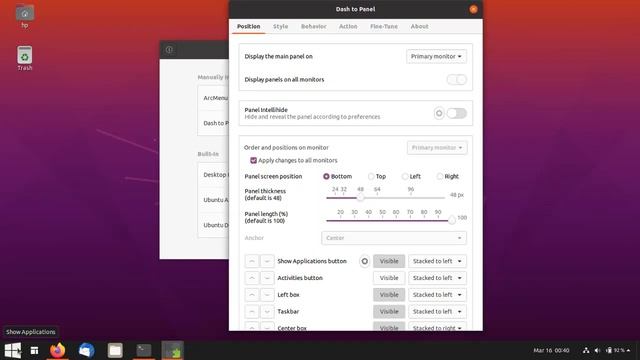Move Left box up
This screenshot has height=360, width=640.
click(252, 295)
